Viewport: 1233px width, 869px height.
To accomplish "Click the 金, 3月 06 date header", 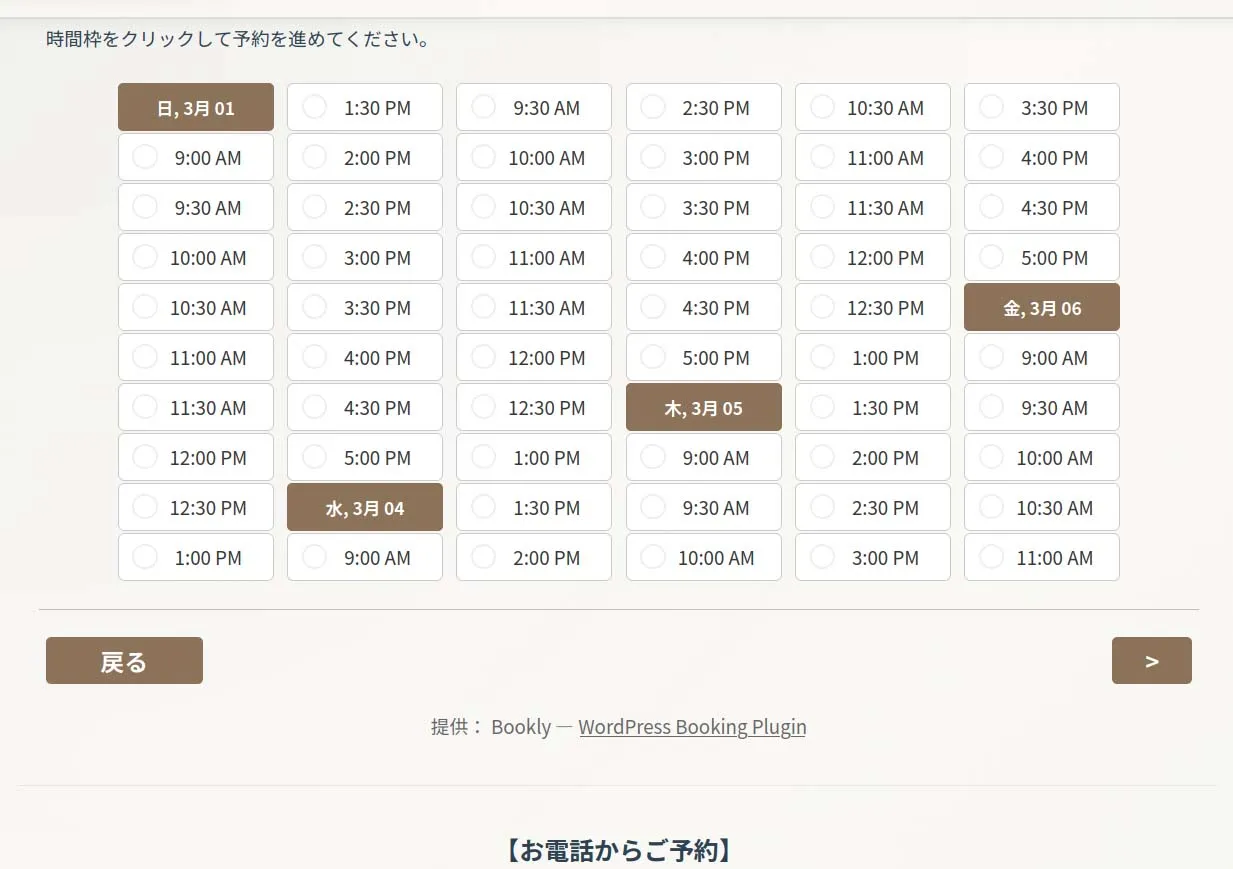I will coord(1042,308).
